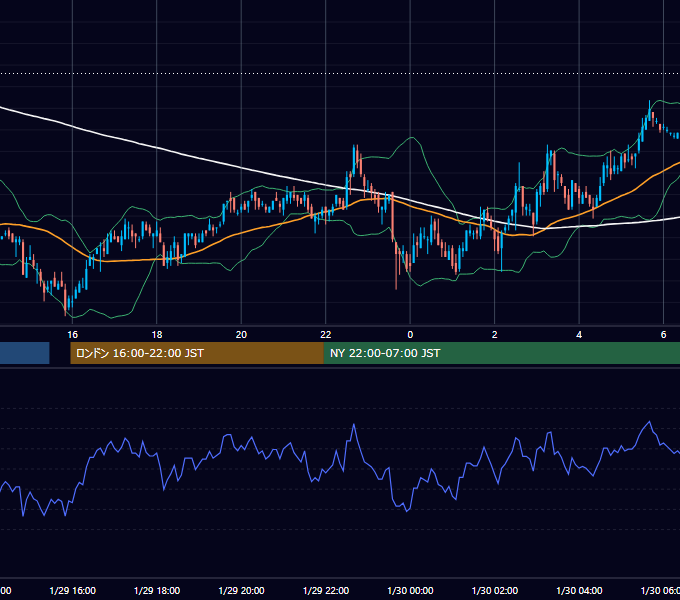Click the 1/29 18:00 time label
This screenshot has width=680, height=600.
point(157,590)
